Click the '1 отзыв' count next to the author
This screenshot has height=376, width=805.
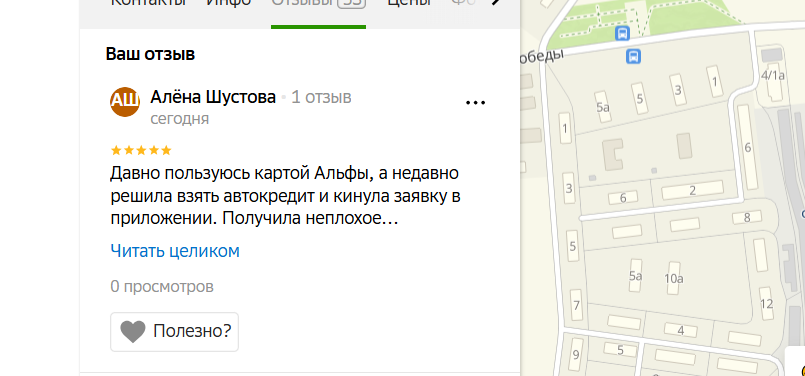point(321,97)
